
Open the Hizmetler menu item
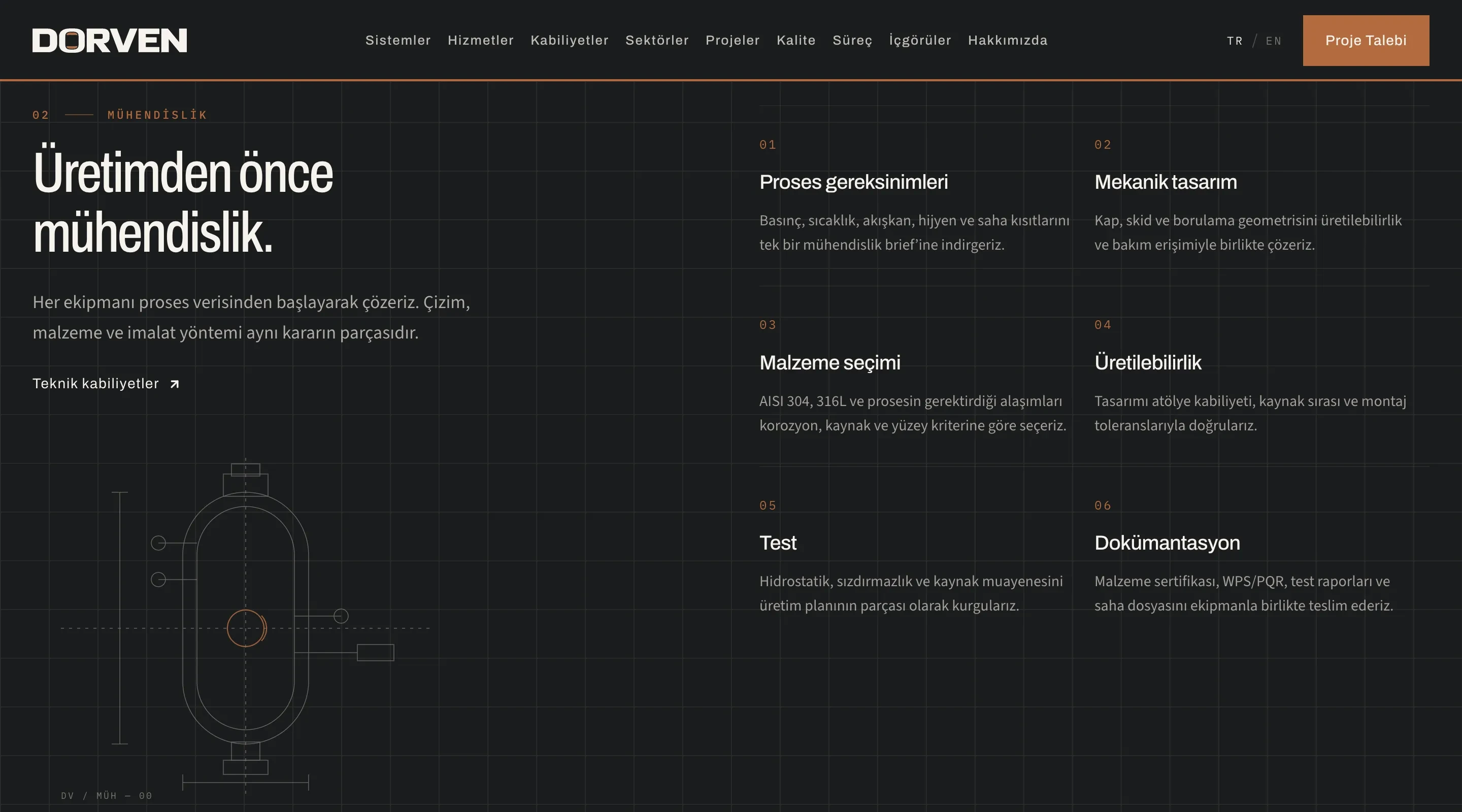coord(481,40)
